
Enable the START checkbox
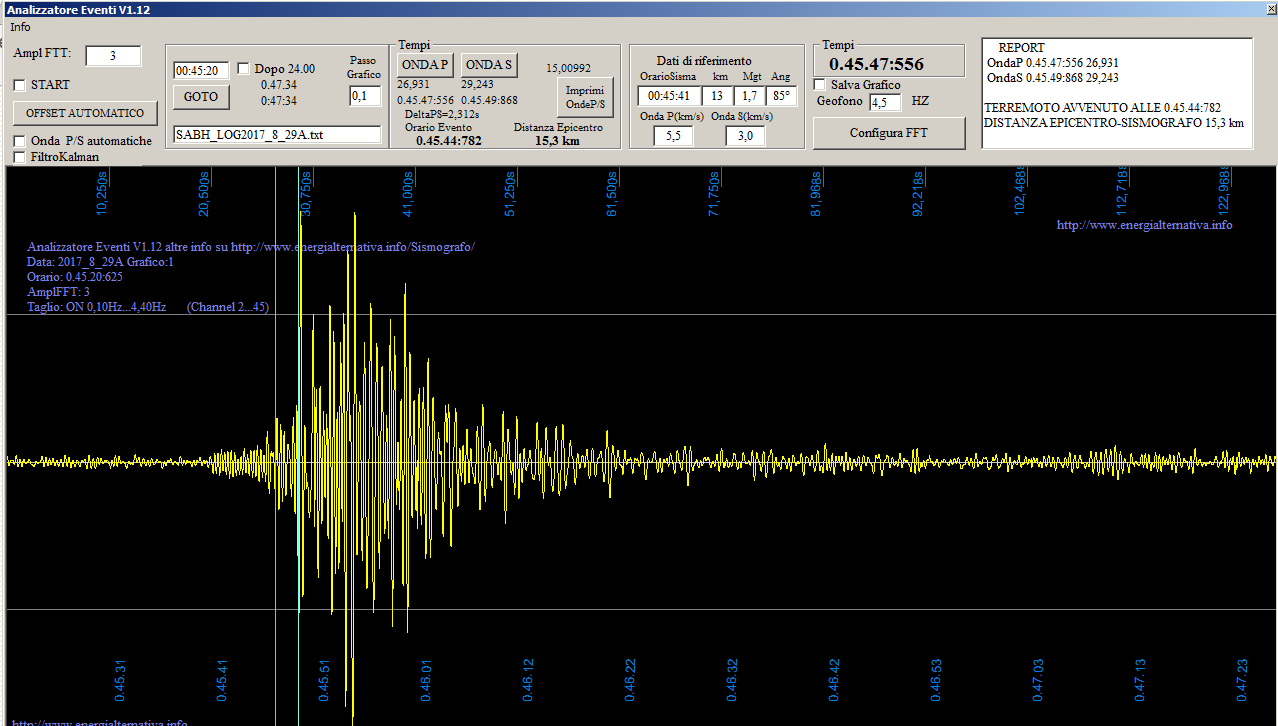point(20,85)
